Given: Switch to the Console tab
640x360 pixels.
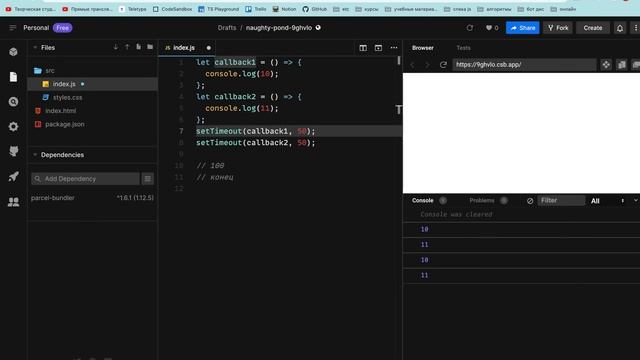Looking at the screenshot, I should click(422, 200).
